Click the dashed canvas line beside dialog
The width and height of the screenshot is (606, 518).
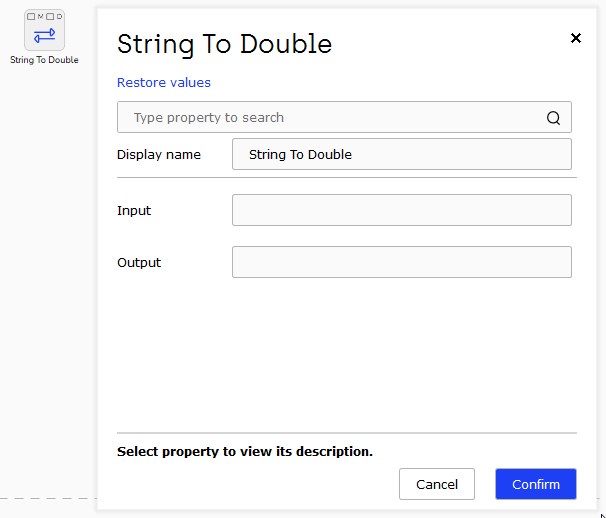tap(48, 499)
